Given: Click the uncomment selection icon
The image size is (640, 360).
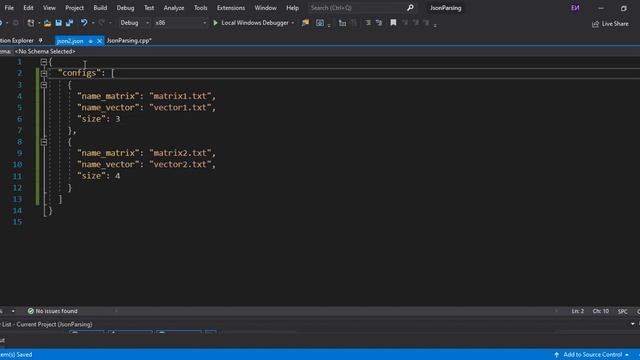Looking at the screenshot, I should pyautogui.click(x=379, y=23).
